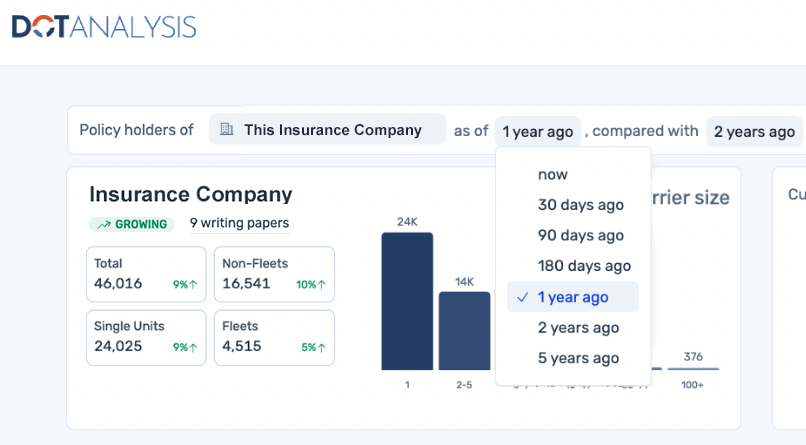
Task: Open the Single Units 24,025 card
Action: (x=146, y=337)
